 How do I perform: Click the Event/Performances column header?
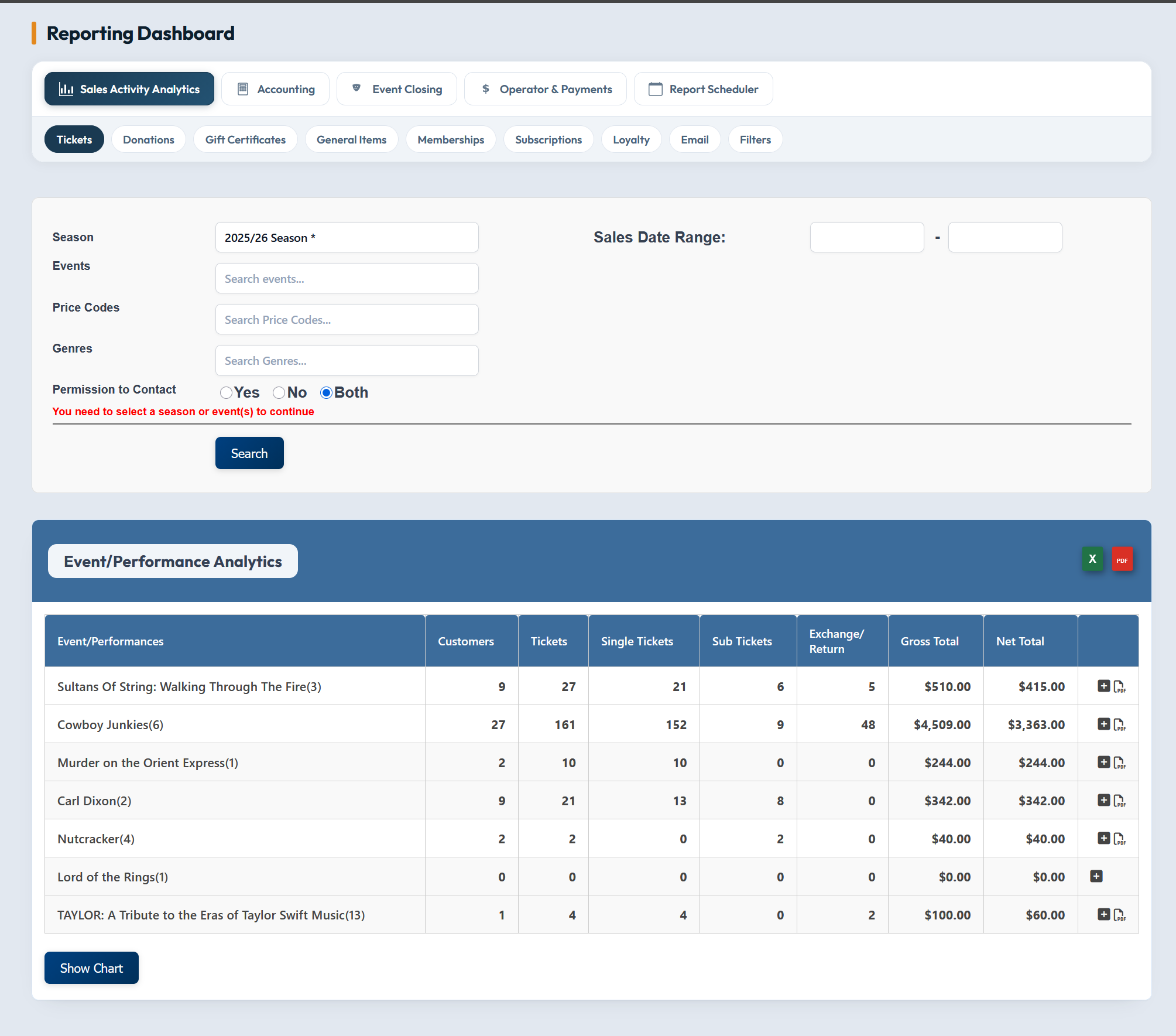click(x=235, y=641)
